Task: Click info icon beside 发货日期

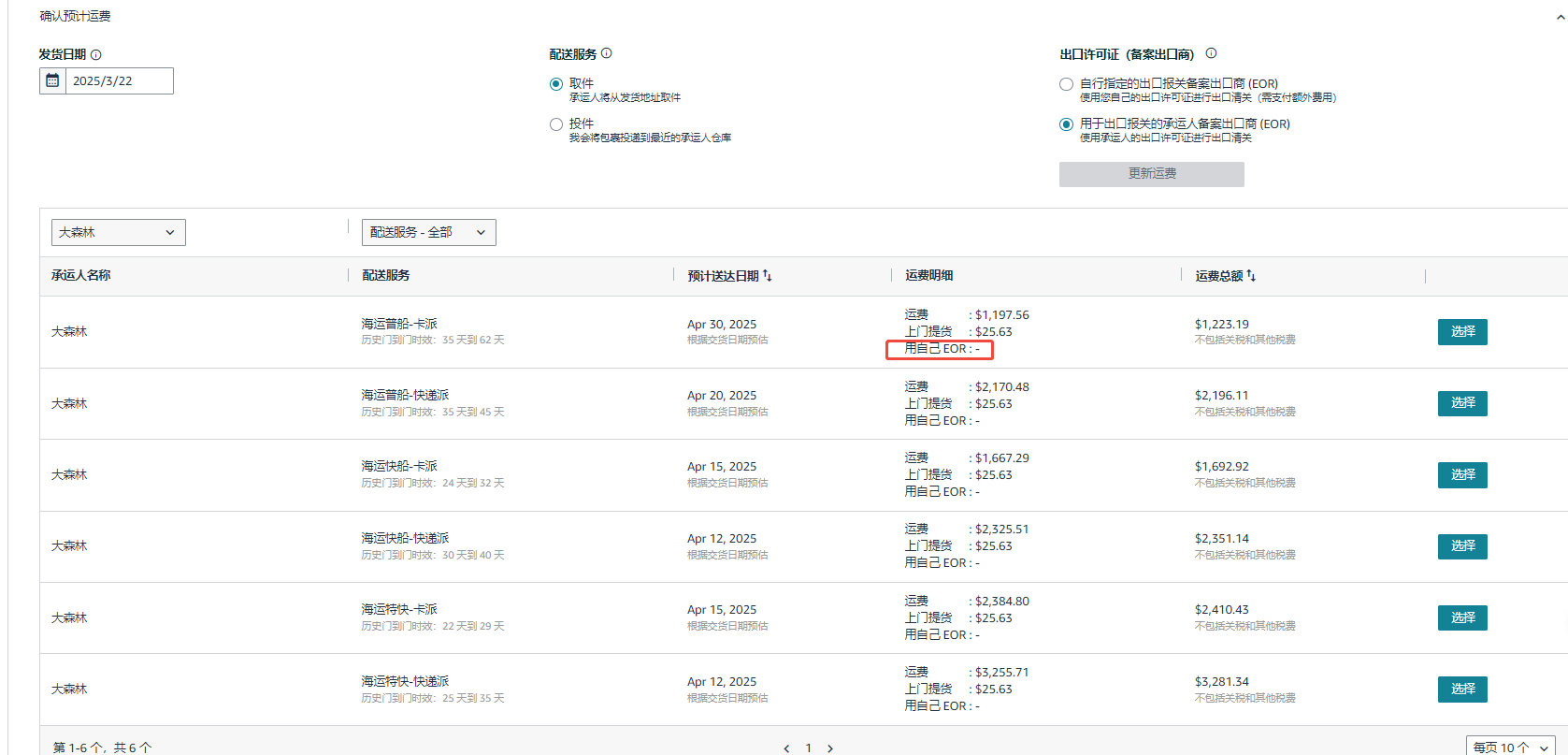Action: (95, 55)
